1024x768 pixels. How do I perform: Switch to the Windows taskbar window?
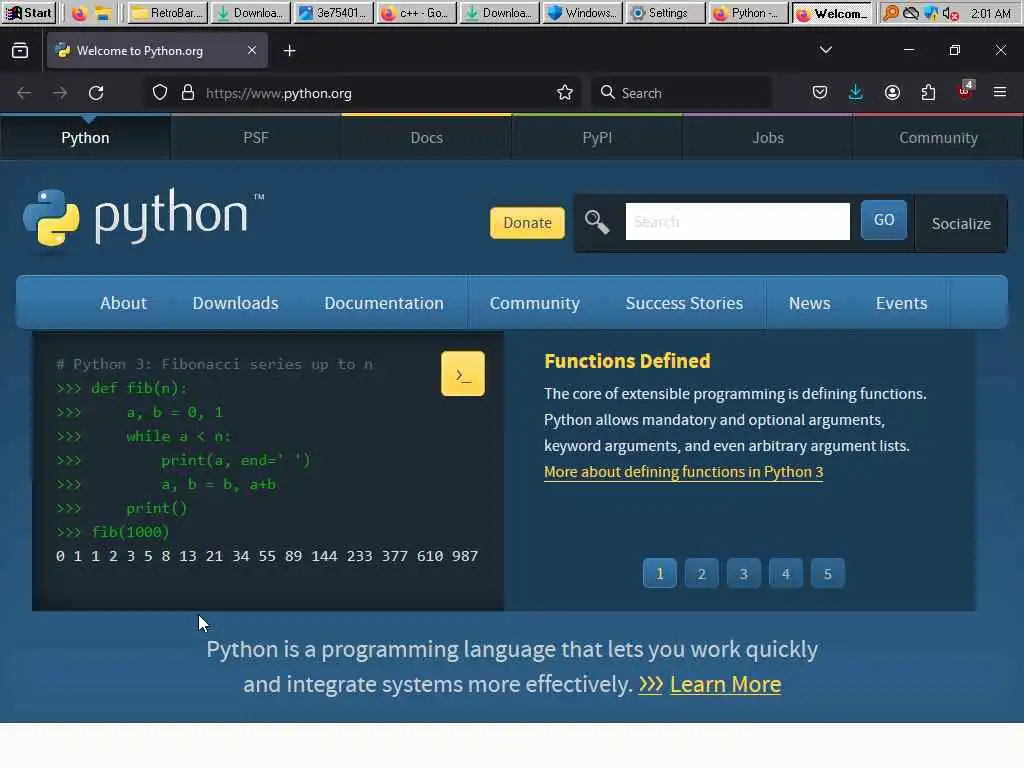pyautogui.click(x=583, y=13)
